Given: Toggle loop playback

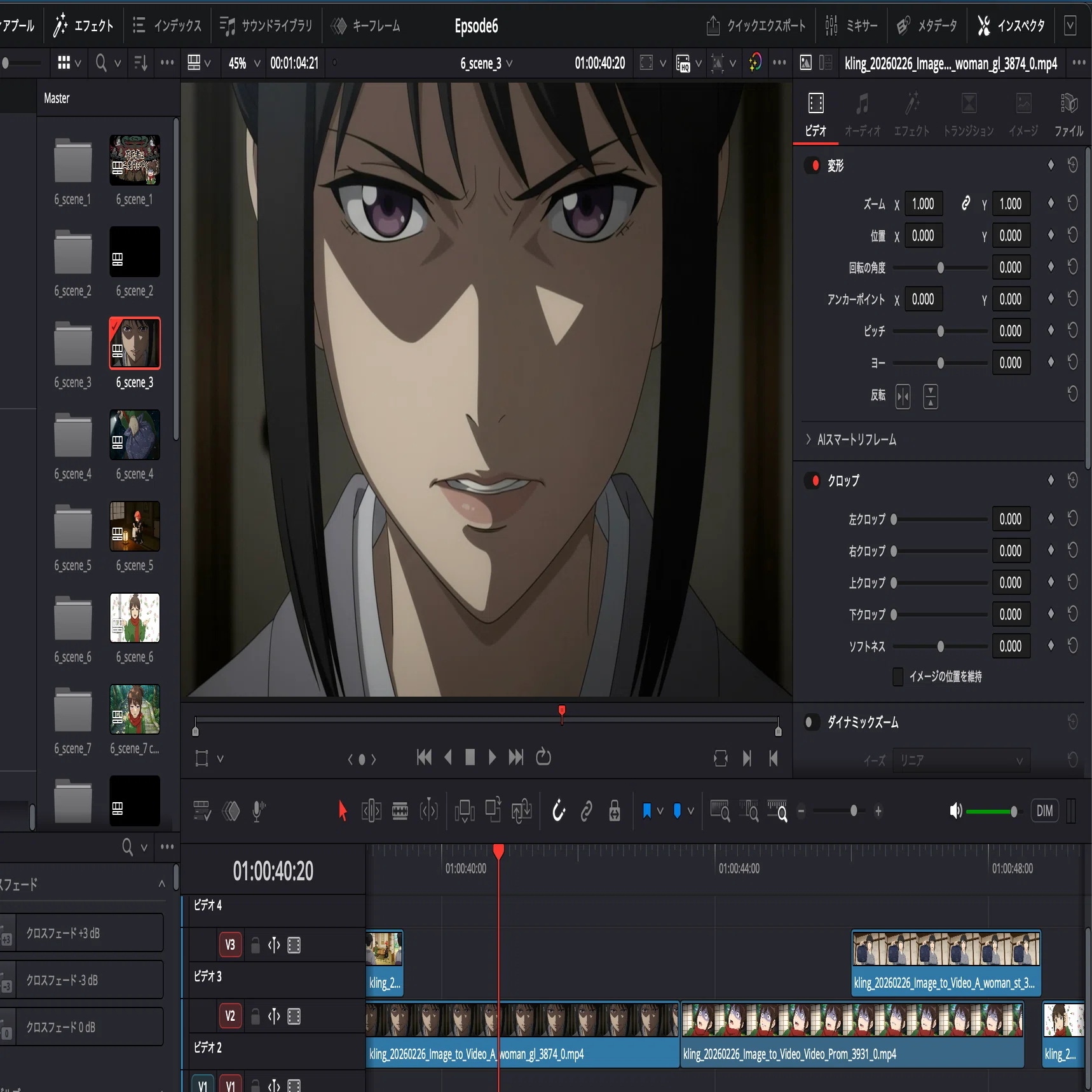Looking at the screenshot, I should (x=543, y=757).
